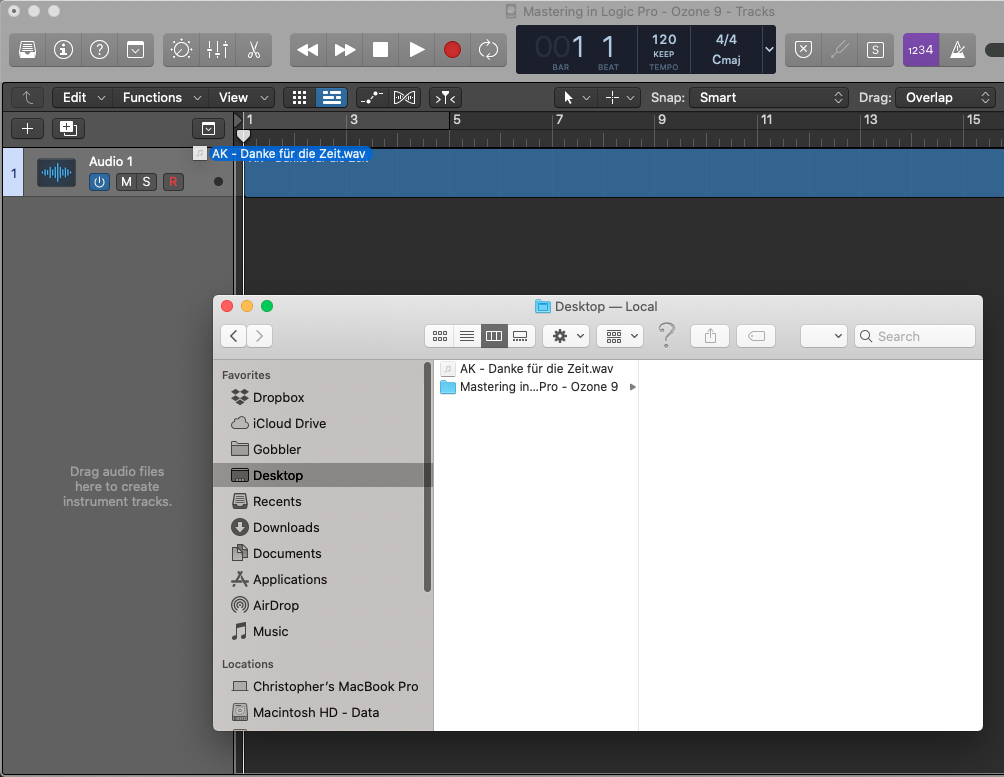Open the Inspector info icon
This screenshot has width=1004, height=777.
63,50
